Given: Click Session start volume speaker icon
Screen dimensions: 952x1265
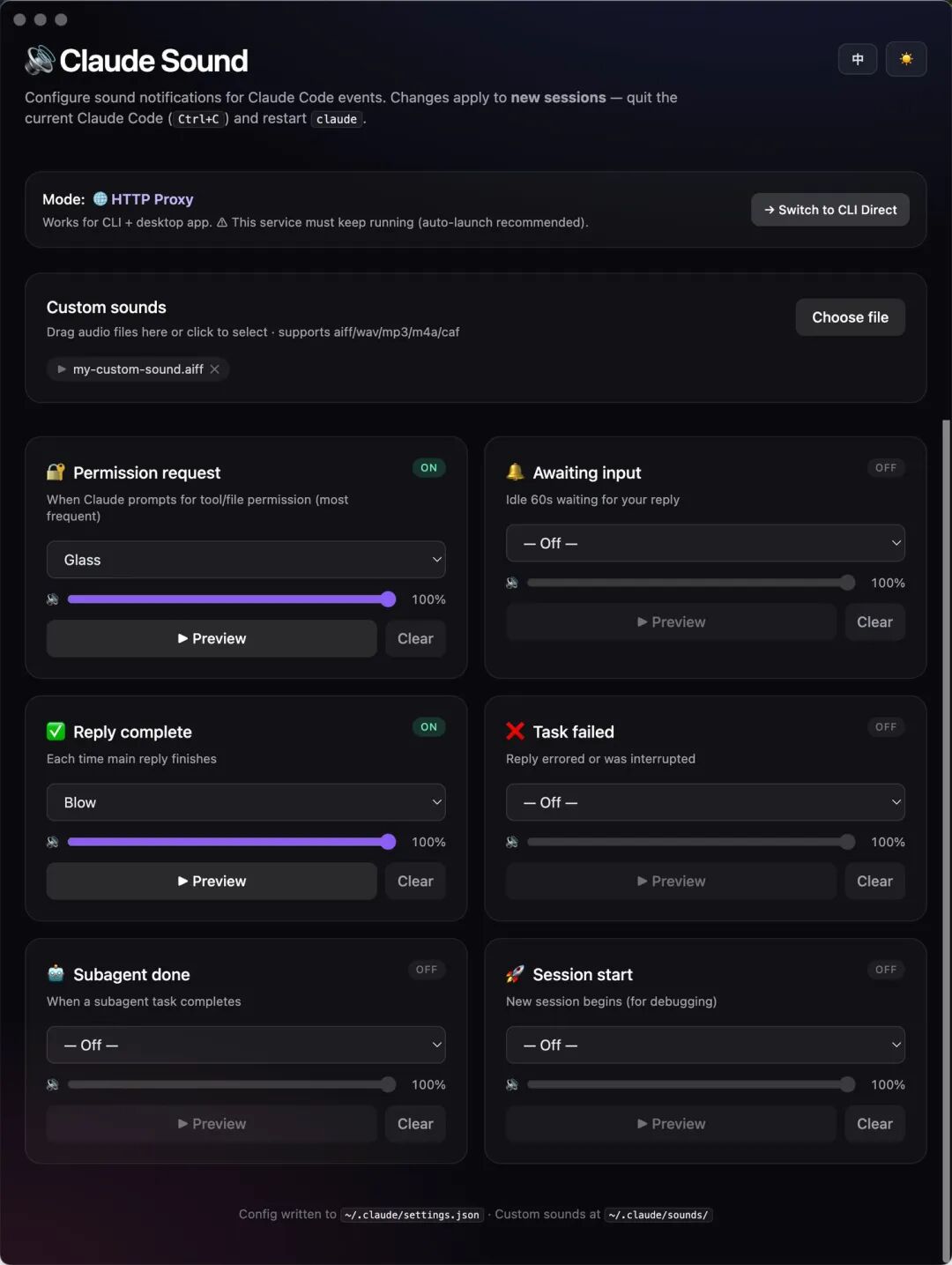Looking at the screenshot, I should pos(512,1084).
